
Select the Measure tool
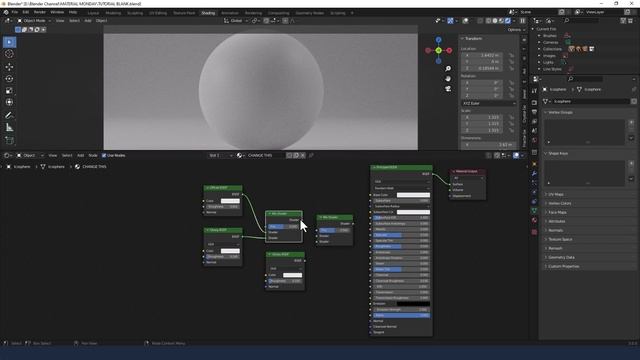(9, 128)
